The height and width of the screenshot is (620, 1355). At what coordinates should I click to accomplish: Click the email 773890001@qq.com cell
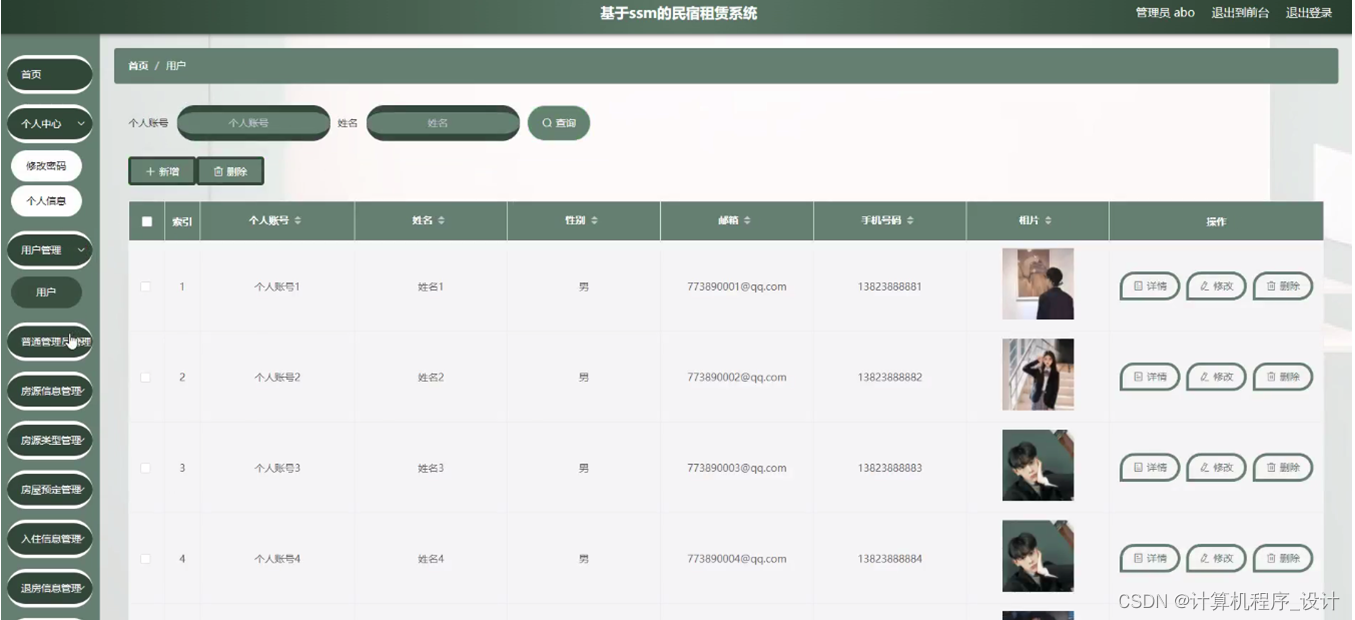tap(737, 287)
